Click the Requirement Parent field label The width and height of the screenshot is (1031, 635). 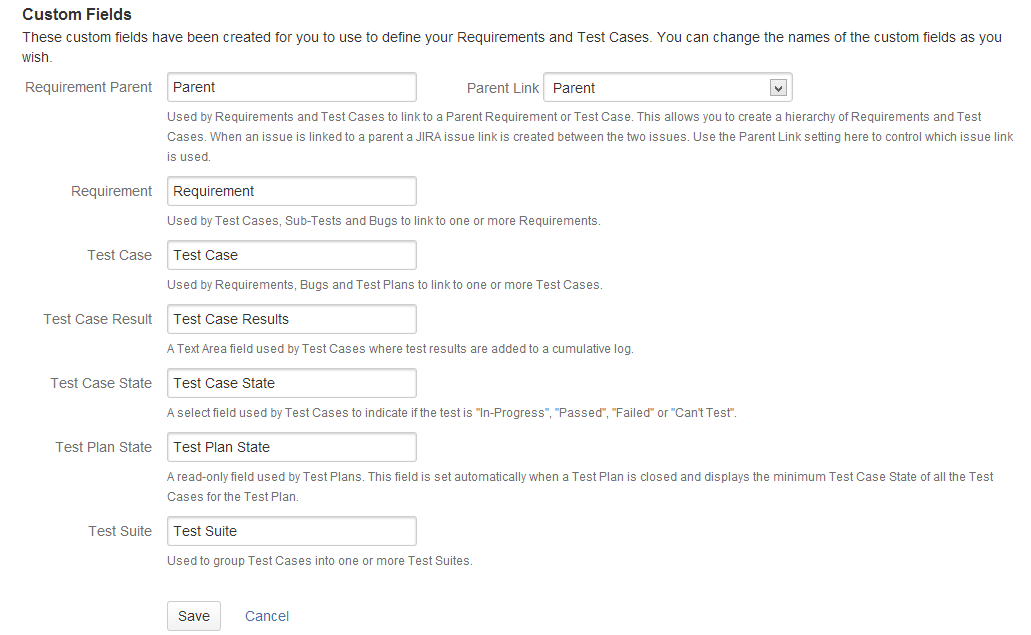[x=88, y=87]
